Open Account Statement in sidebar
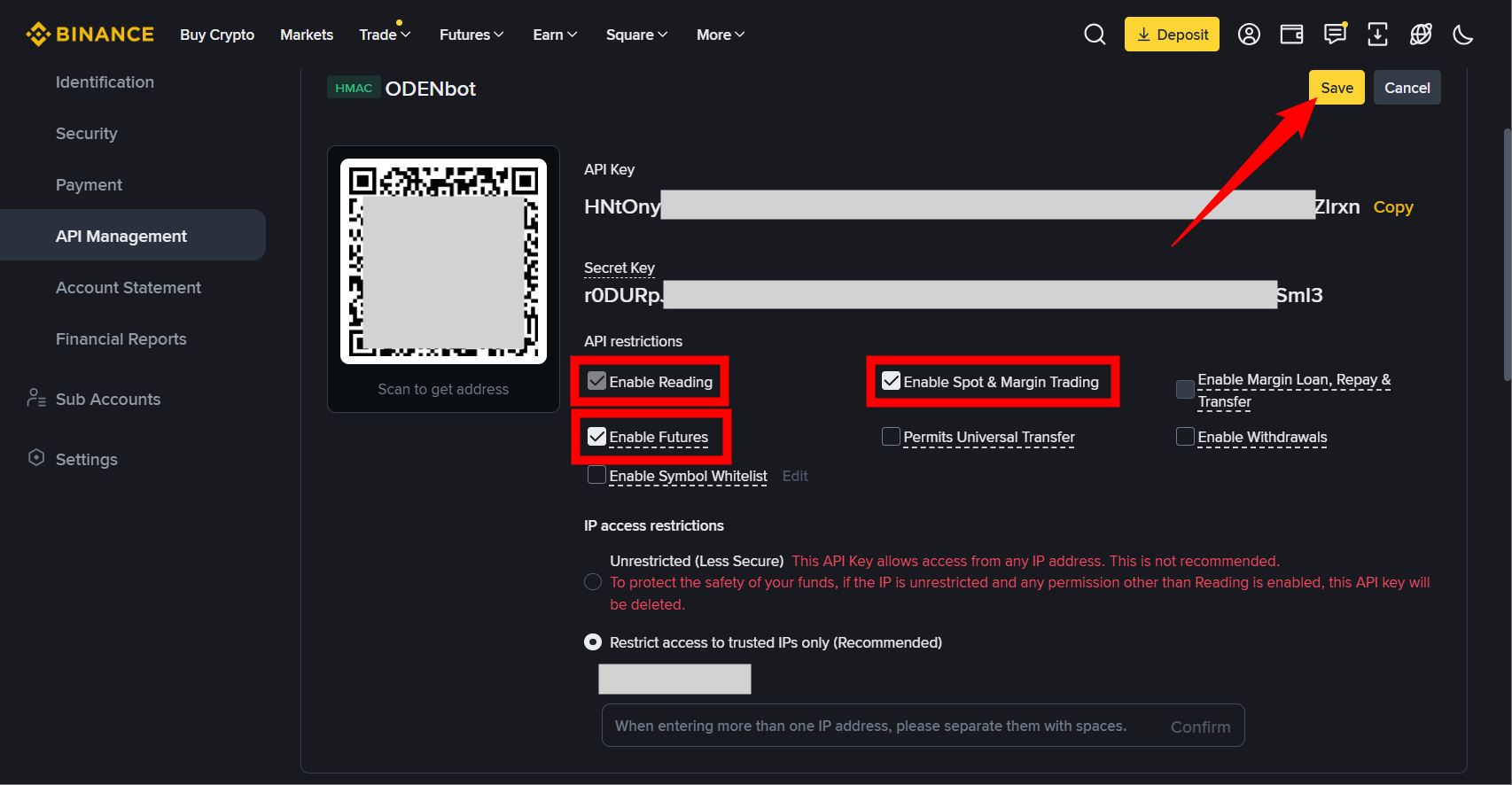 [x=129, y=288]
